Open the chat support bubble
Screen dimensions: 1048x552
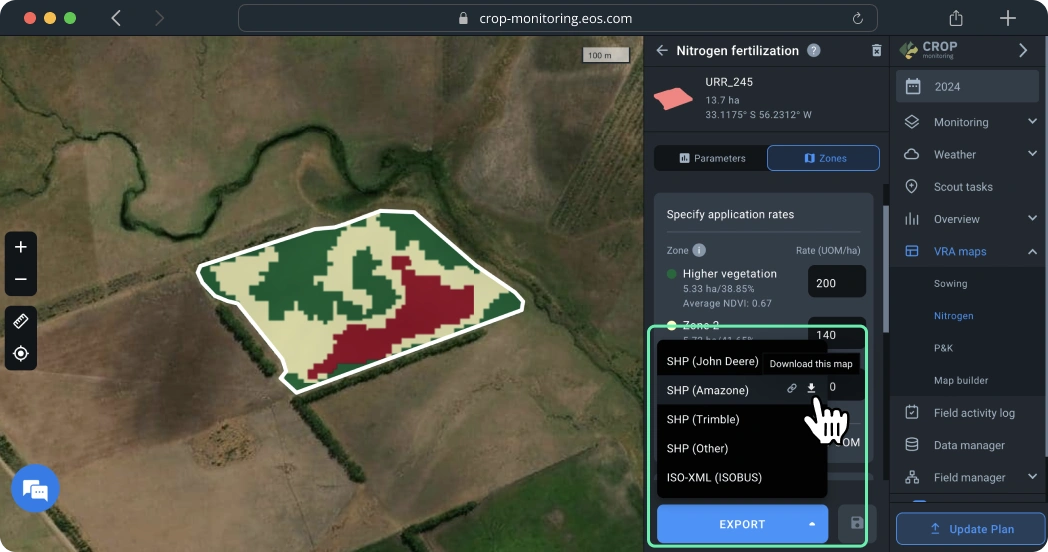[35, 490]
